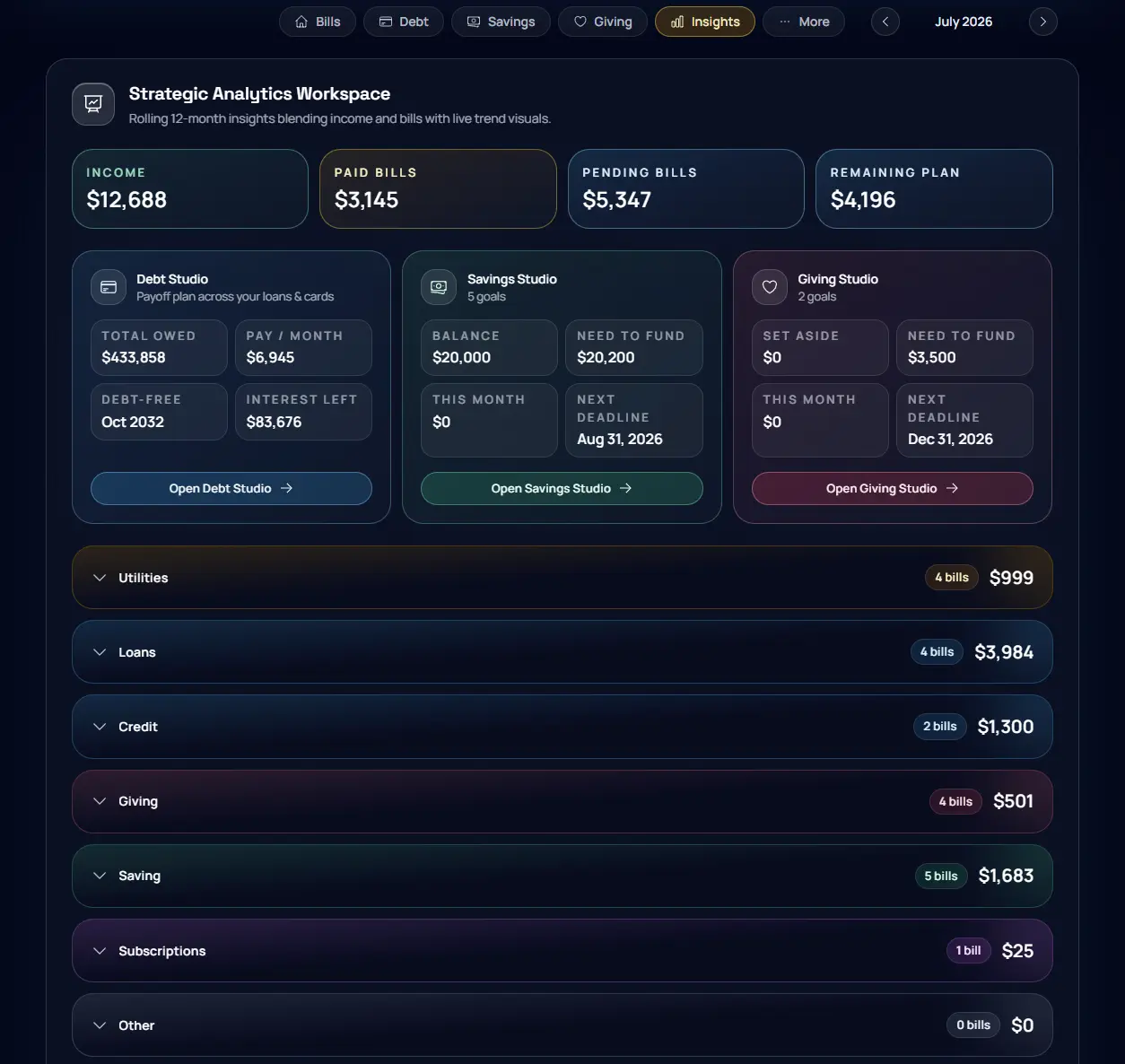The width and height of the screenshot is (1125, 1064).
Task: Expand the Giving category chevron
Action: 100,801
